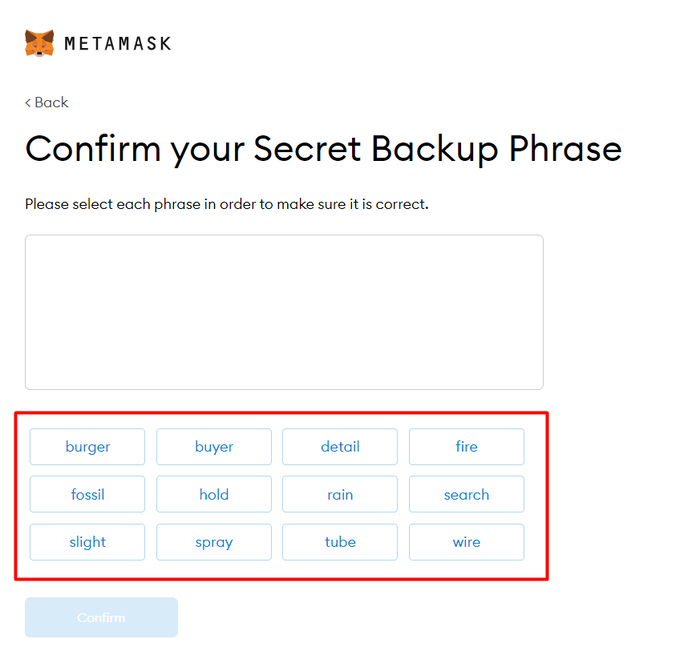Click the "fossil" word button
The image size is (700, 659).
click(87, 494)
